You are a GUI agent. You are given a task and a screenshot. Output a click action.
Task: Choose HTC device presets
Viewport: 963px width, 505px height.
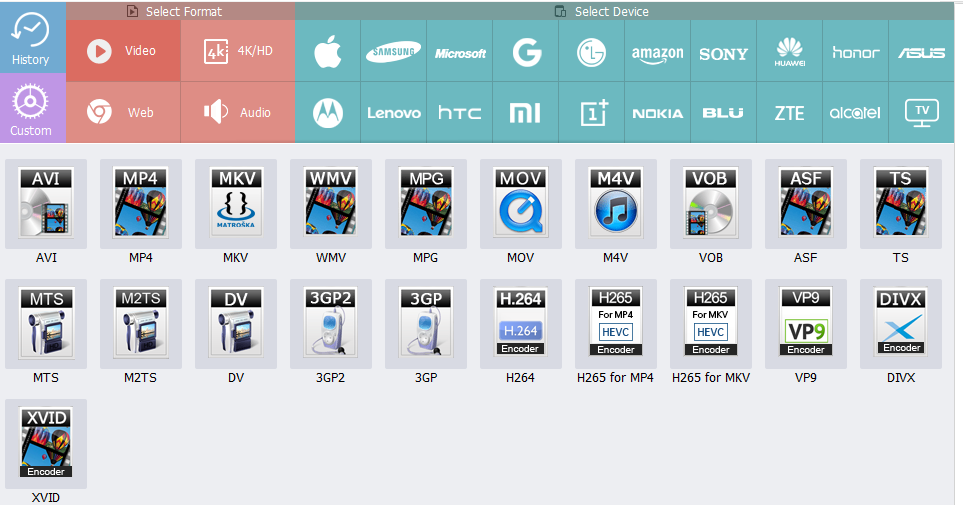click(459, 112)
